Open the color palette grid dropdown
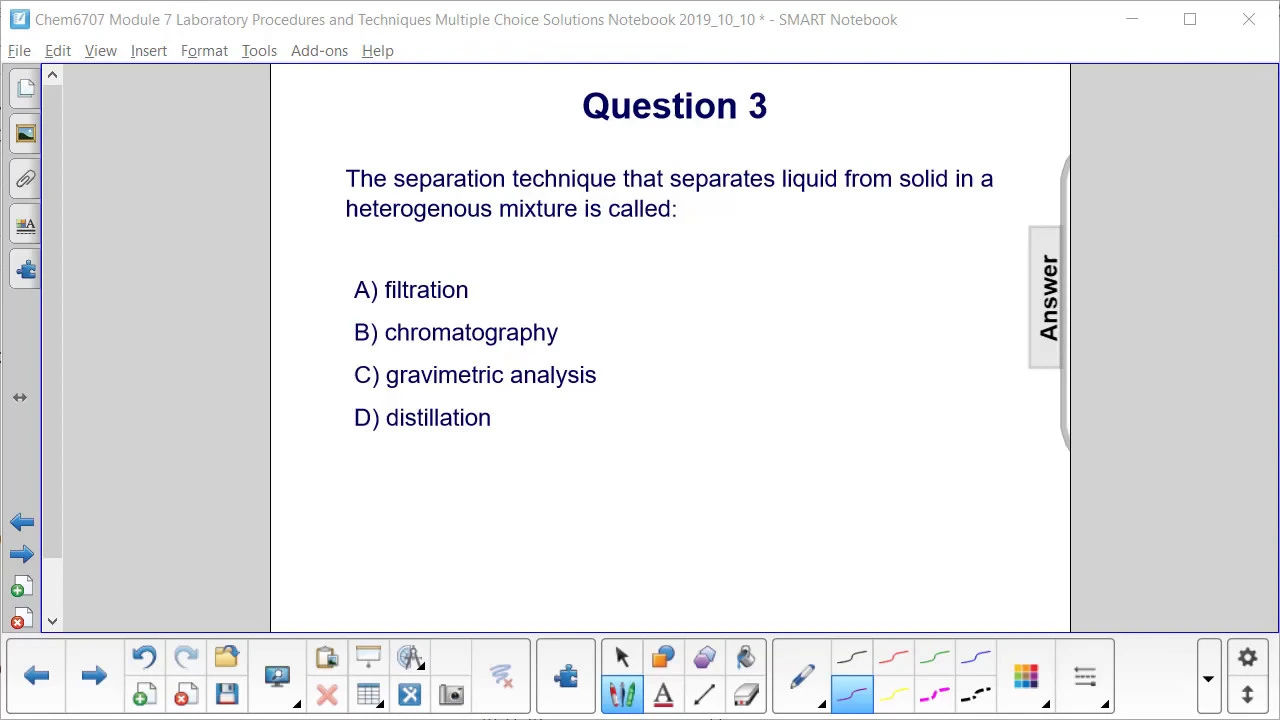 coord(1026,677)
